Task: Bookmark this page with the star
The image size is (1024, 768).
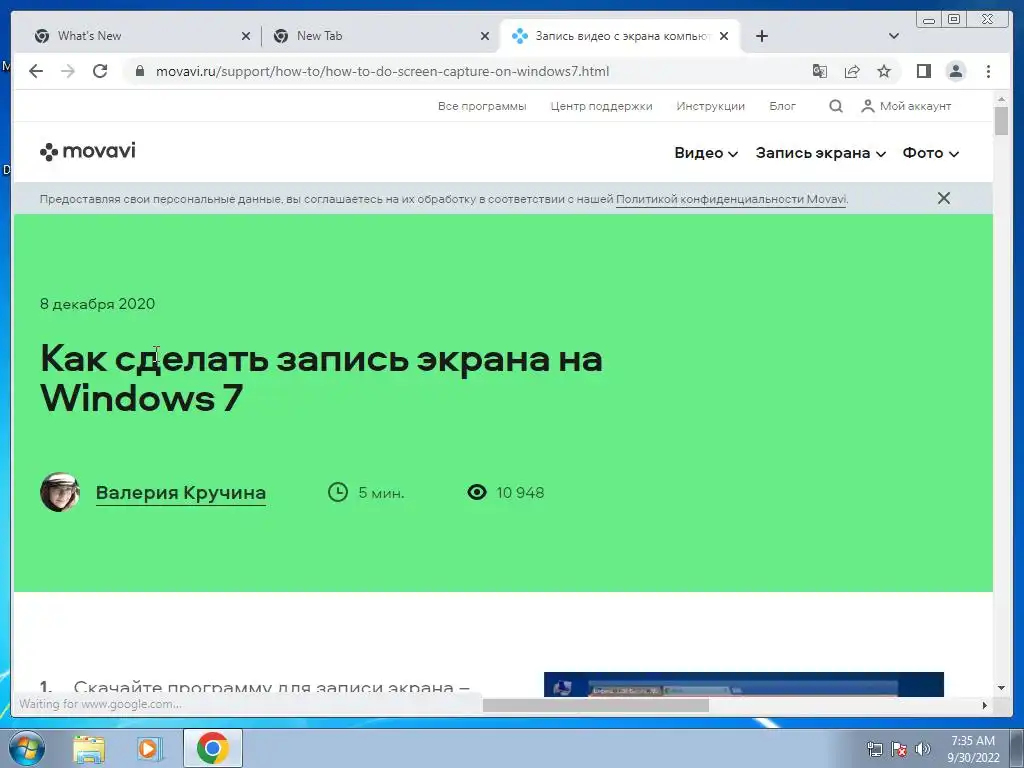Action: (884, 71)
